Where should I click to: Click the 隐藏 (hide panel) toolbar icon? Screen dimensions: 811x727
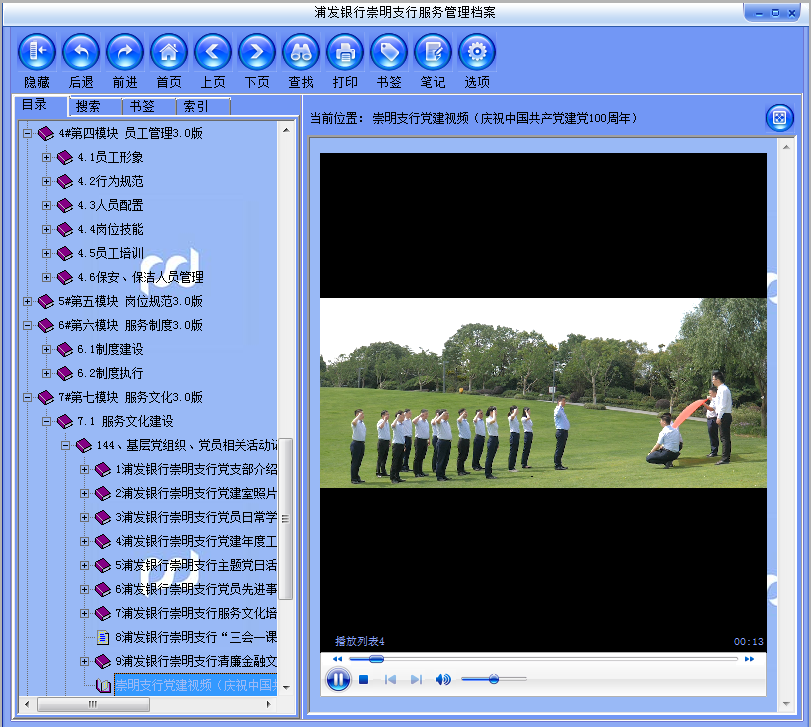(x=37, y=52)
